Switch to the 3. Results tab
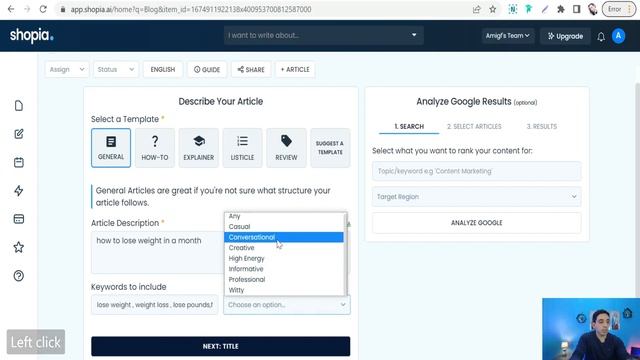This screenshot has height=360, width=640. coord(542,127)
